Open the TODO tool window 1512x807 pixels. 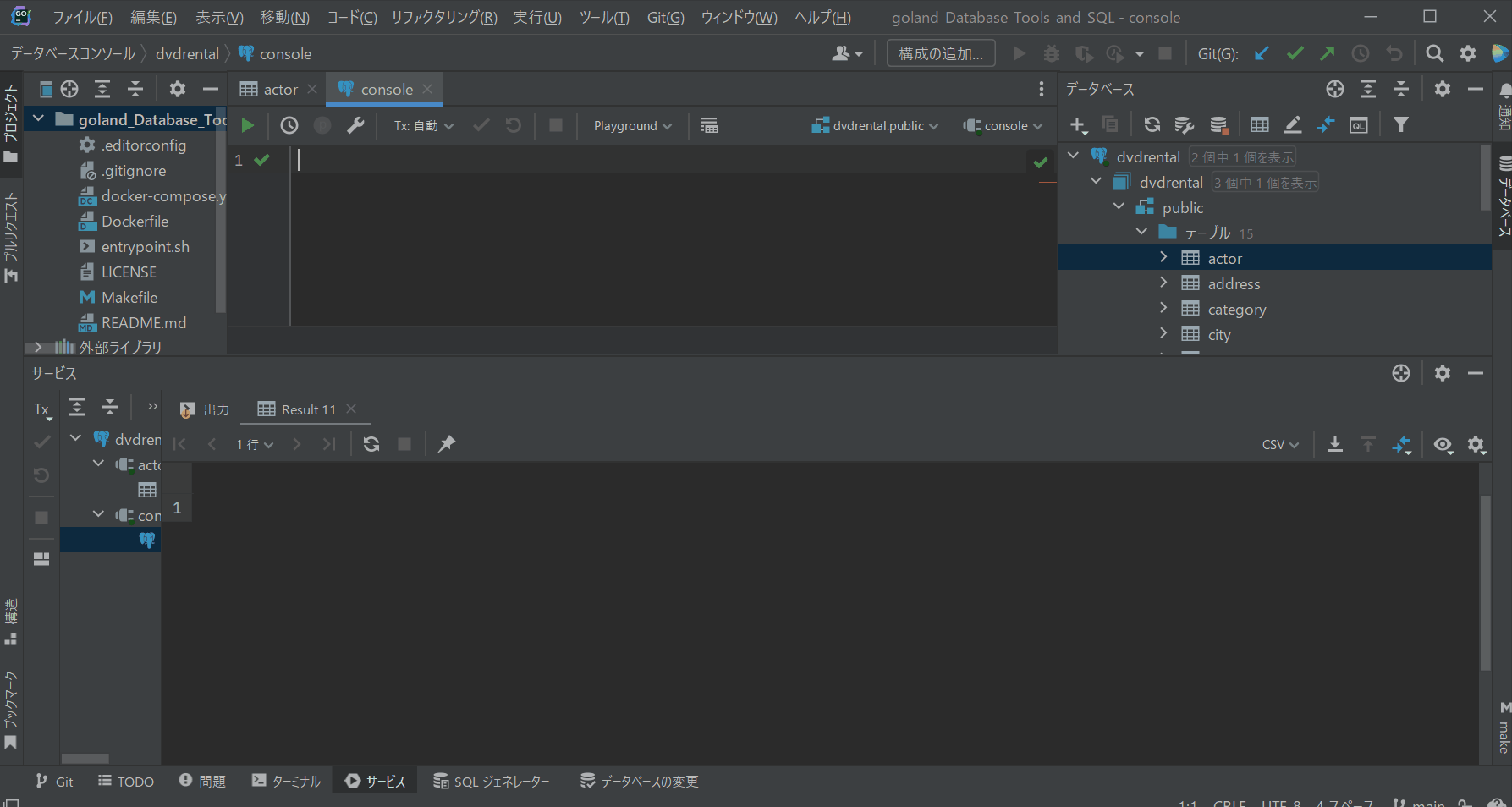pos(126,781)
